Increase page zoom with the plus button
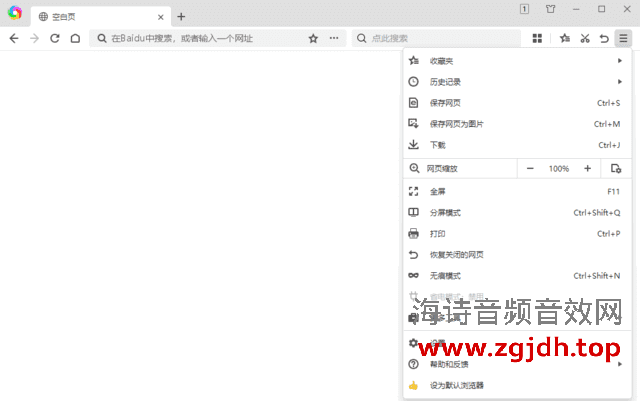Screen dimensions: 640x401 587,168
